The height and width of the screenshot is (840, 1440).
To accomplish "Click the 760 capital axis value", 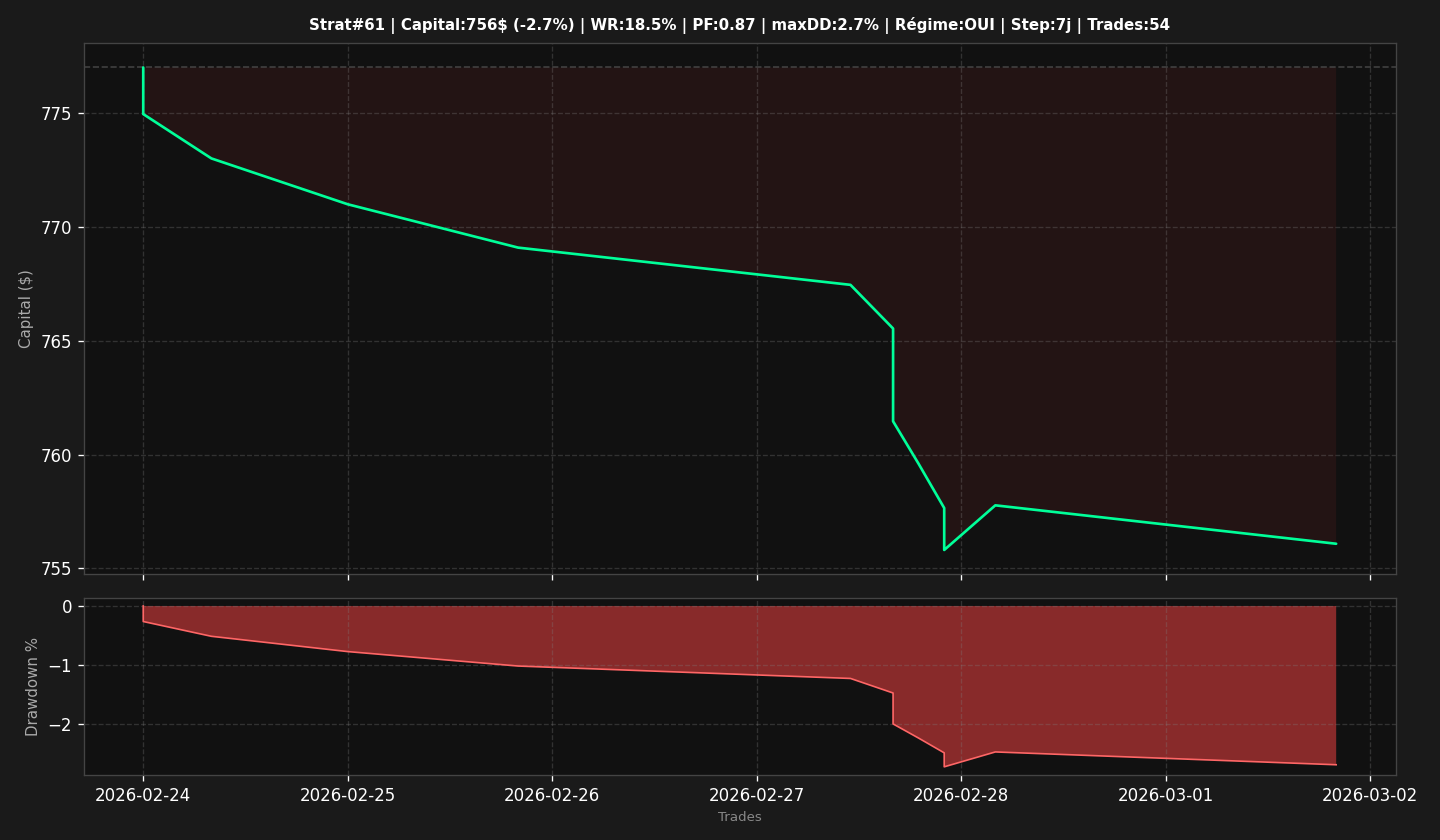I will [x=57, y=456].
